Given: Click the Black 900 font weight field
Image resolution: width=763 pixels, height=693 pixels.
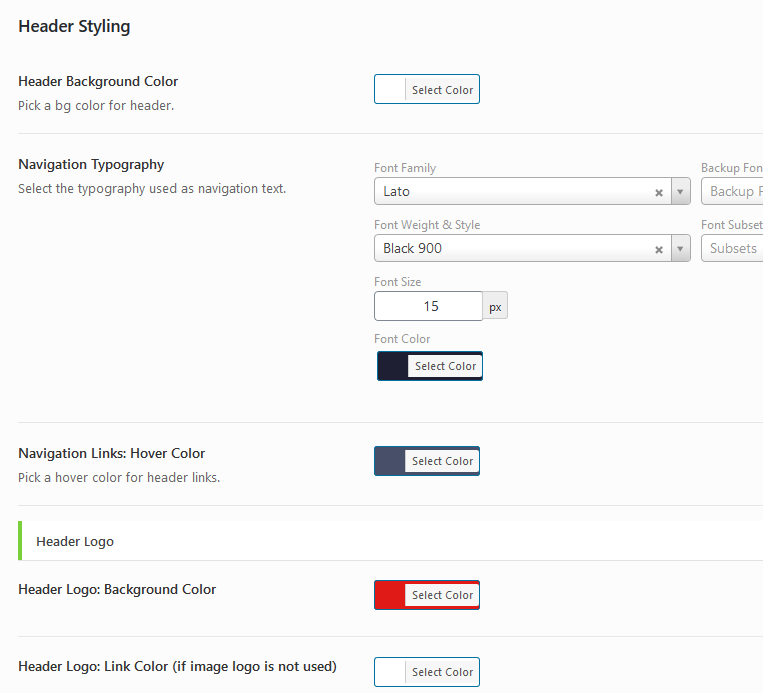Looking at the screenshot, I should point(510,249).
